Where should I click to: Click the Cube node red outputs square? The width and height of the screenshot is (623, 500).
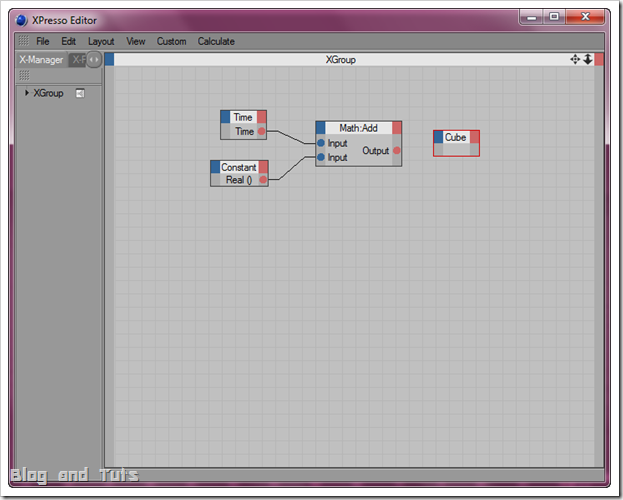[x=474, y=137]
